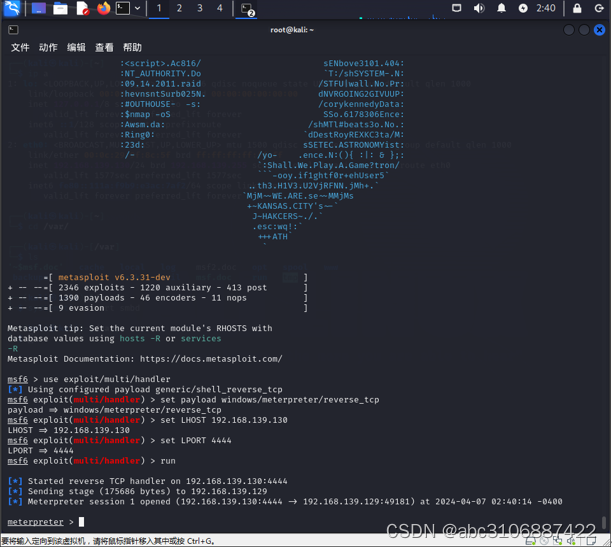612x548 pixels.
Task: Click the root@kali window title
Action: (292, 30)
